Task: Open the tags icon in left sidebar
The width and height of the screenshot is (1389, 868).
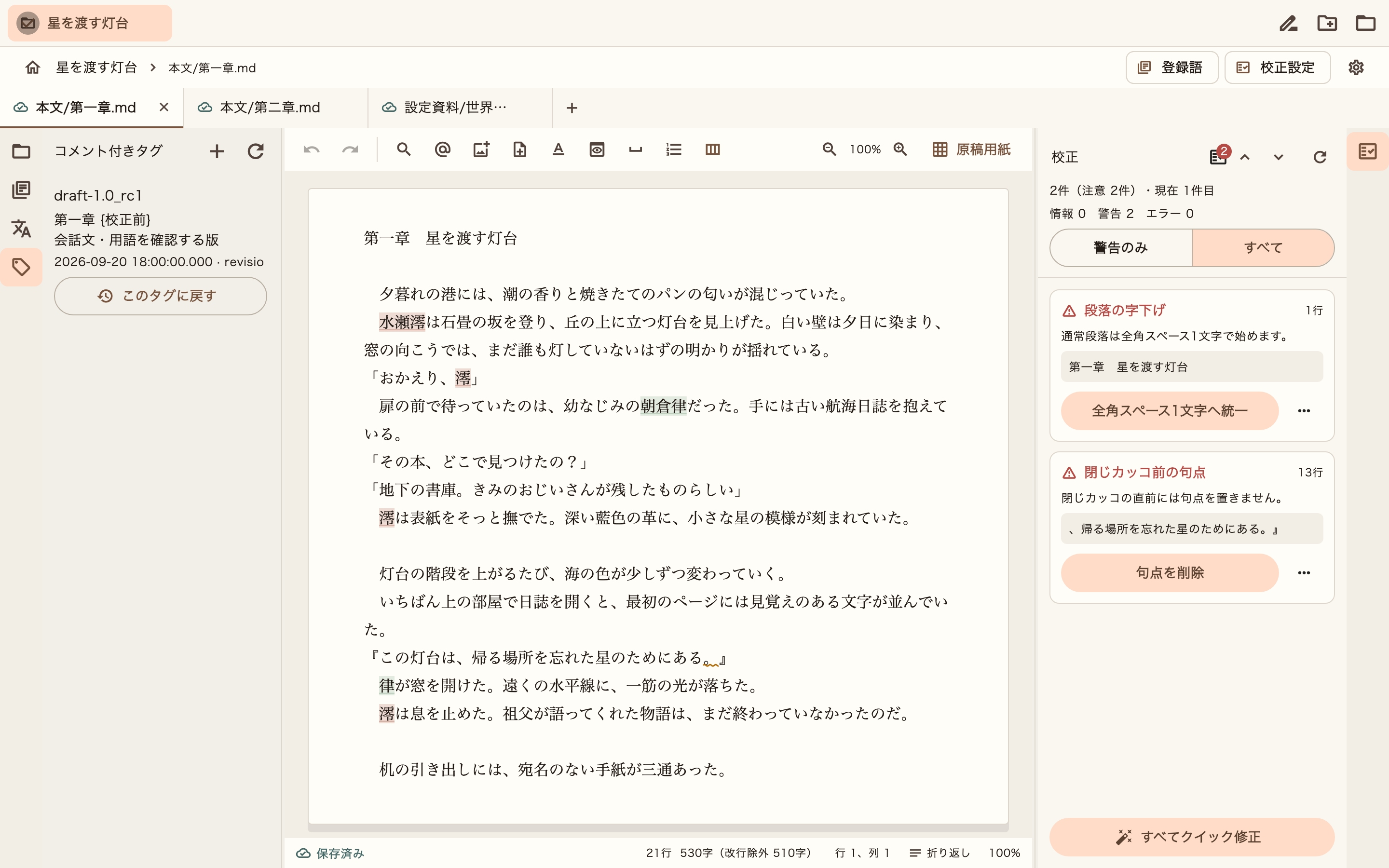Action: 21,267
